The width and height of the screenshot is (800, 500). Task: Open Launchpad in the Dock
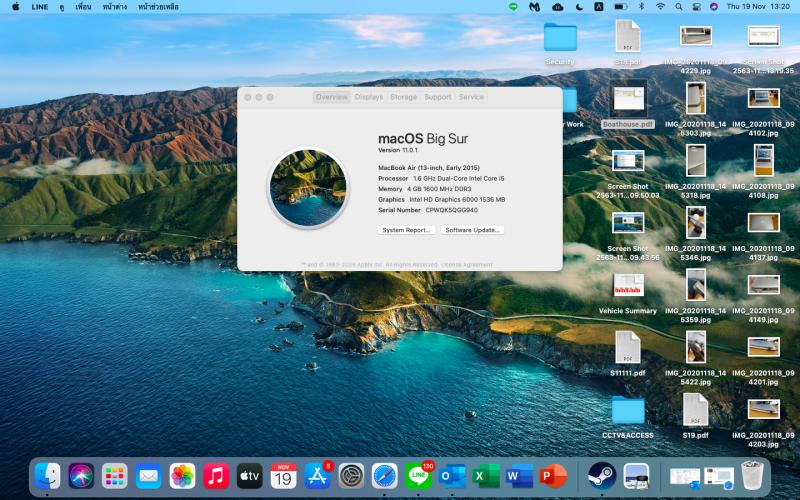click(115, 476)
